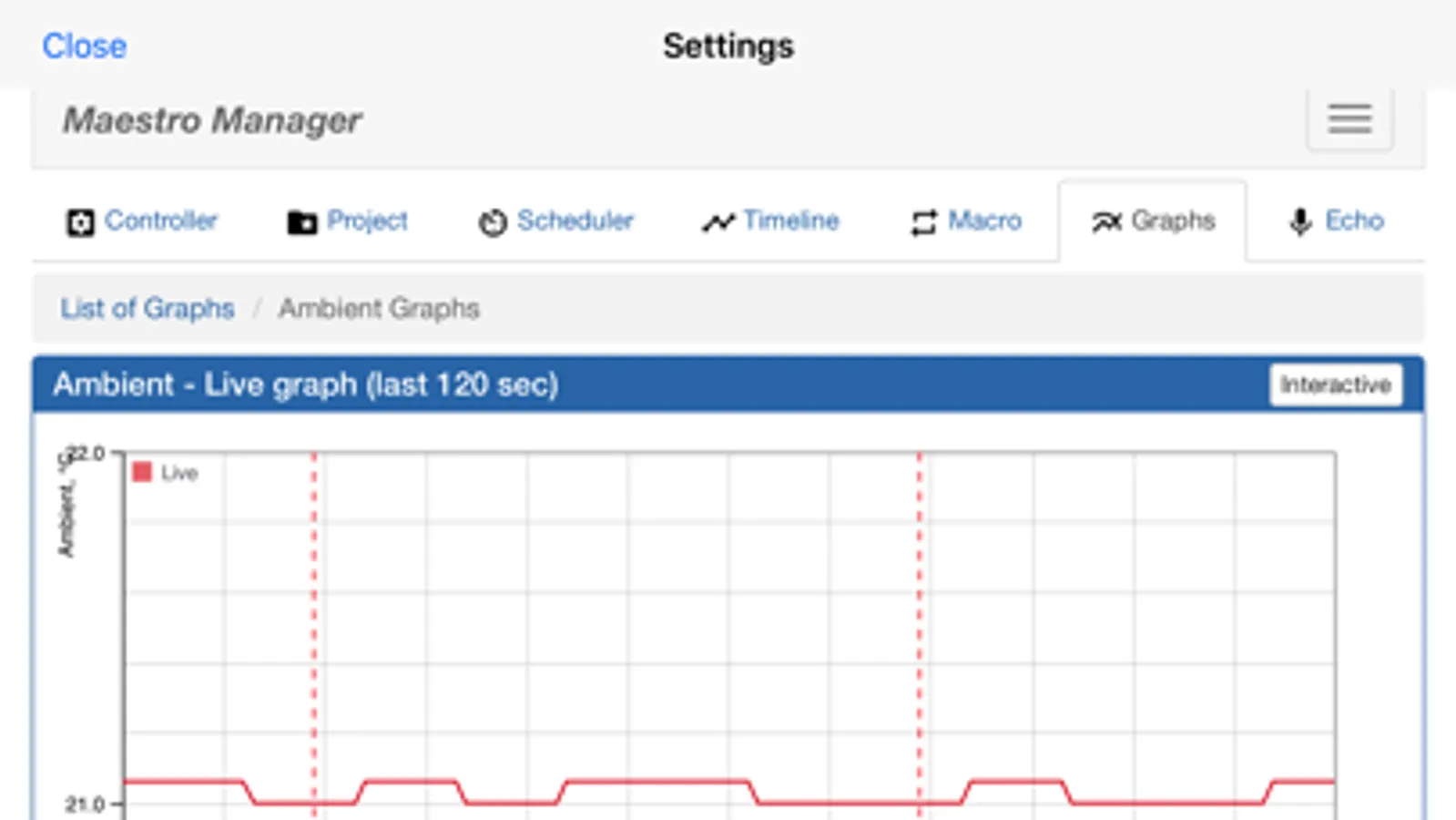This screenshot has height=820, width=1456.
Task: Click the Macro repeat icon
Action: pyautogui.click(x=923, y=222)
